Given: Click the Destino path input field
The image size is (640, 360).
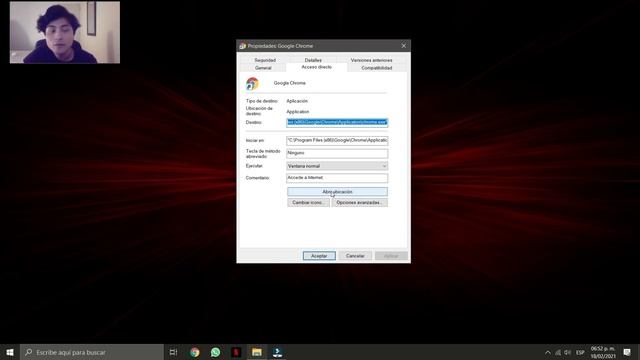Looking at the screenshot, I should pos(337,122).
